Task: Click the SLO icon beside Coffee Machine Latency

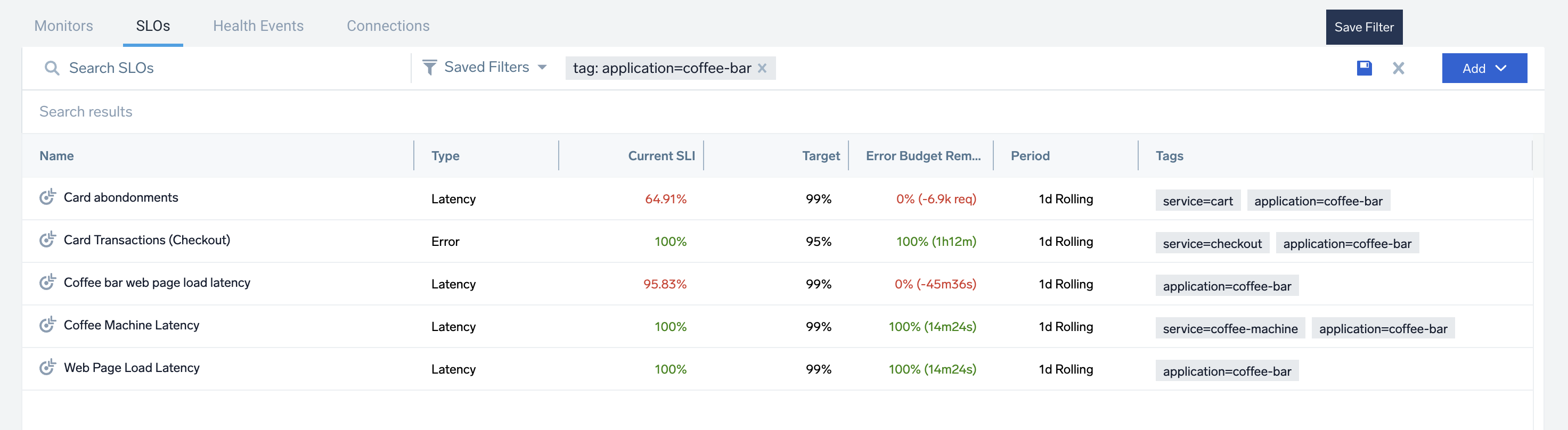Action: pyautogui.click(x=47, y=325)
